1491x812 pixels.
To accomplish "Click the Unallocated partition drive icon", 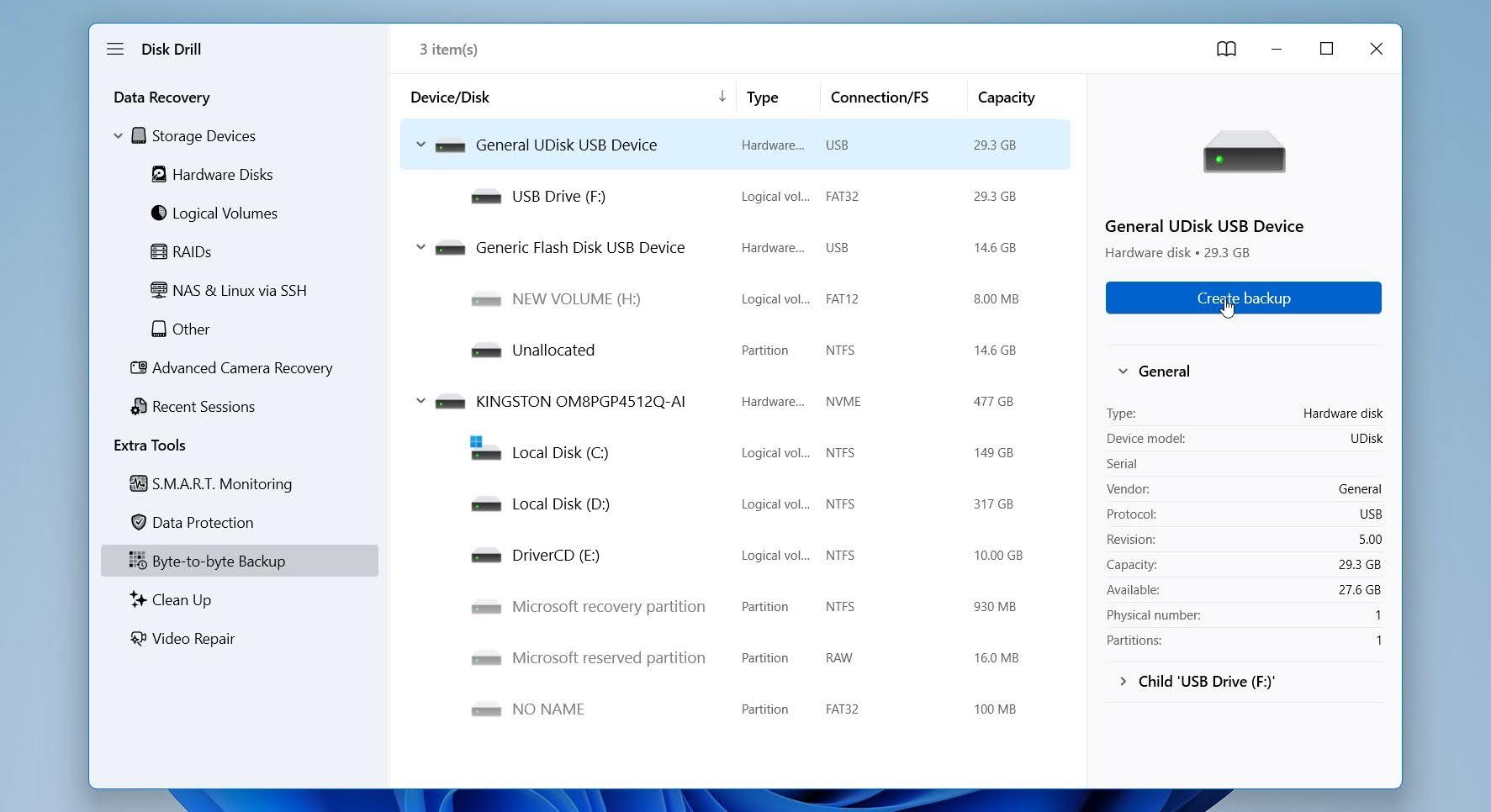I will (486, 351).
